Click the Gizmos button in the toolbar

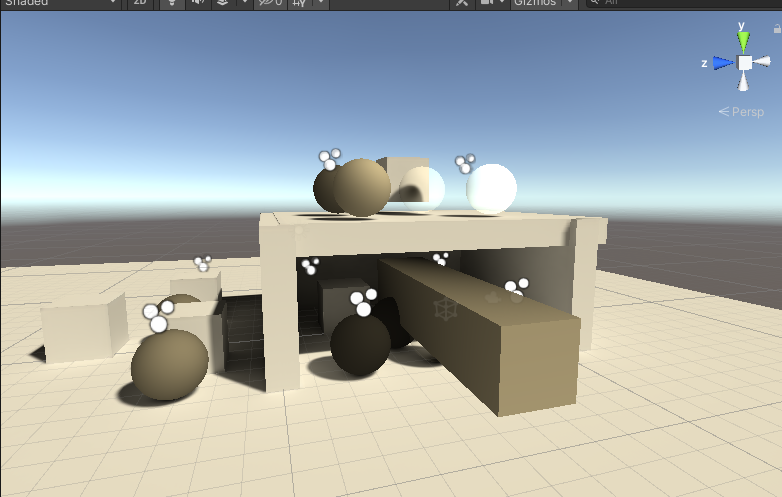point(535,3)
